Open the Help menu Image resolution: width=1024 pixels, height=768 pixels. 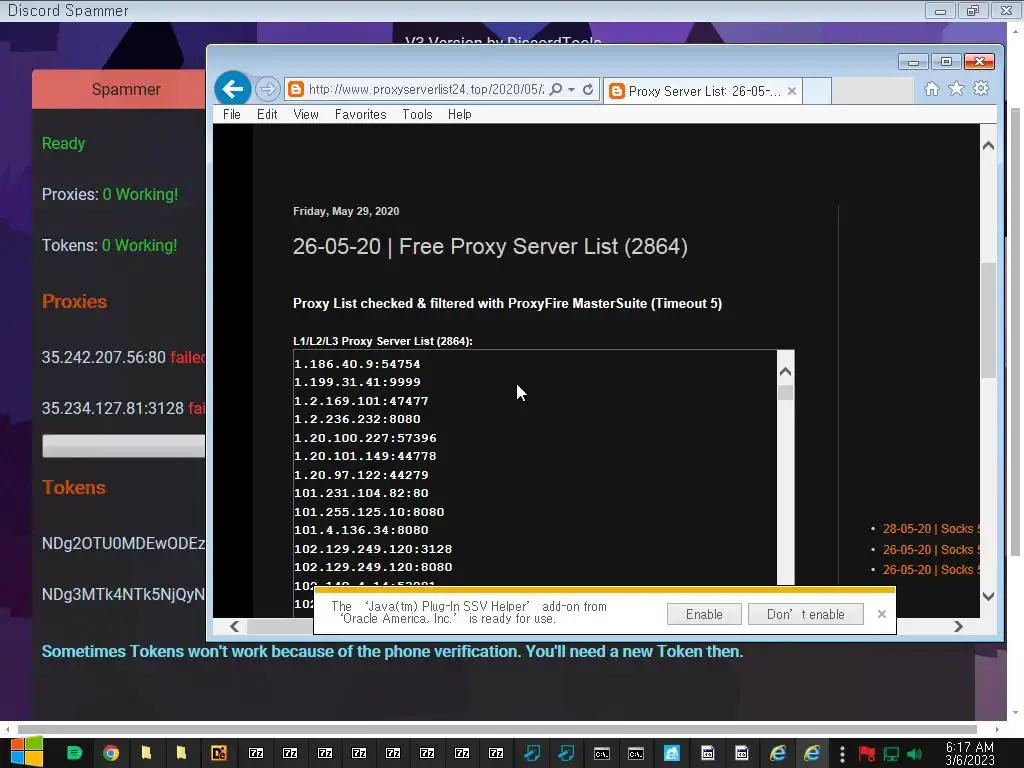pyautogui.click(x=459, y=114)
